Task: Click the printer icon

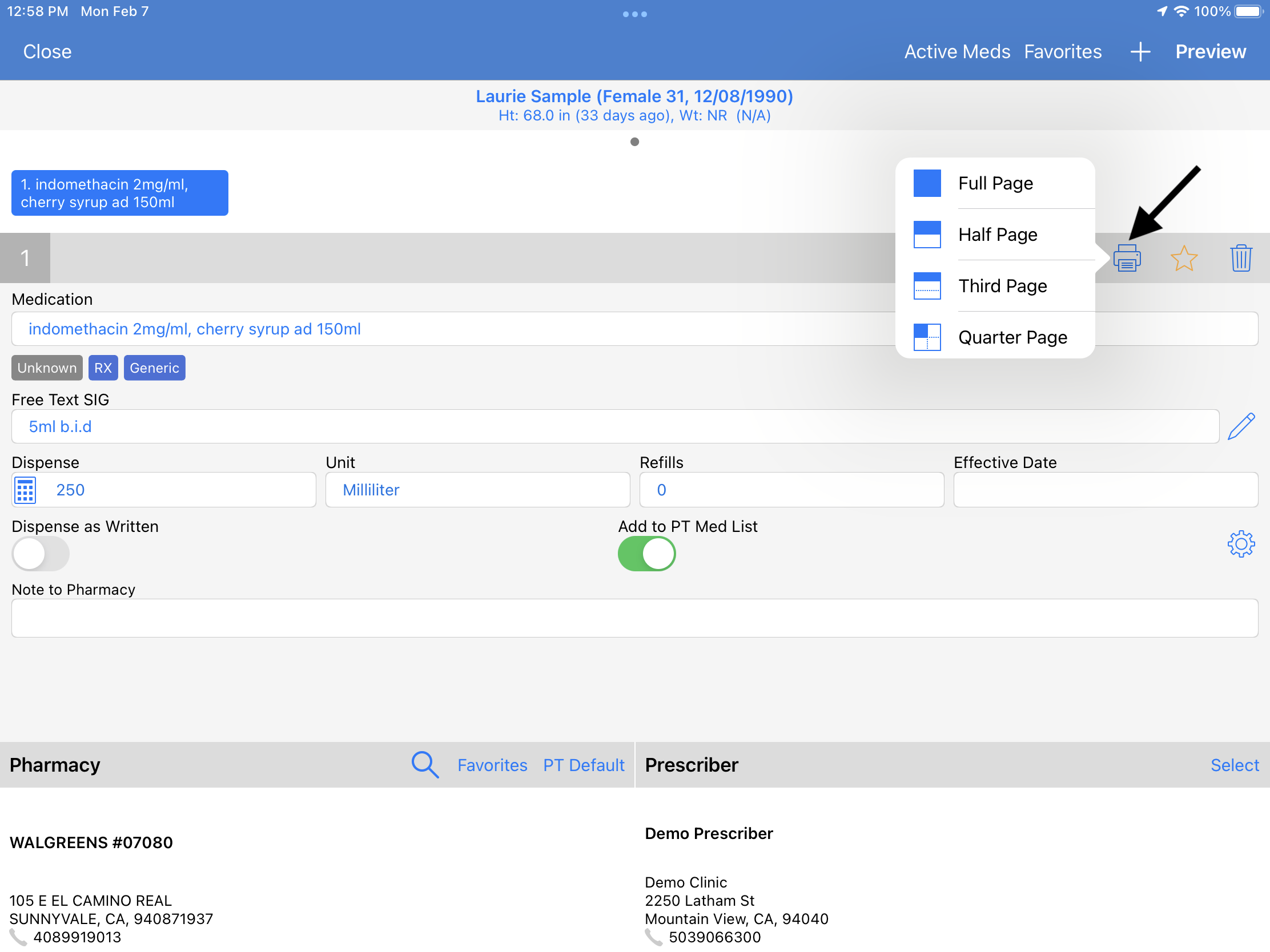Action: pos(1127,257)
